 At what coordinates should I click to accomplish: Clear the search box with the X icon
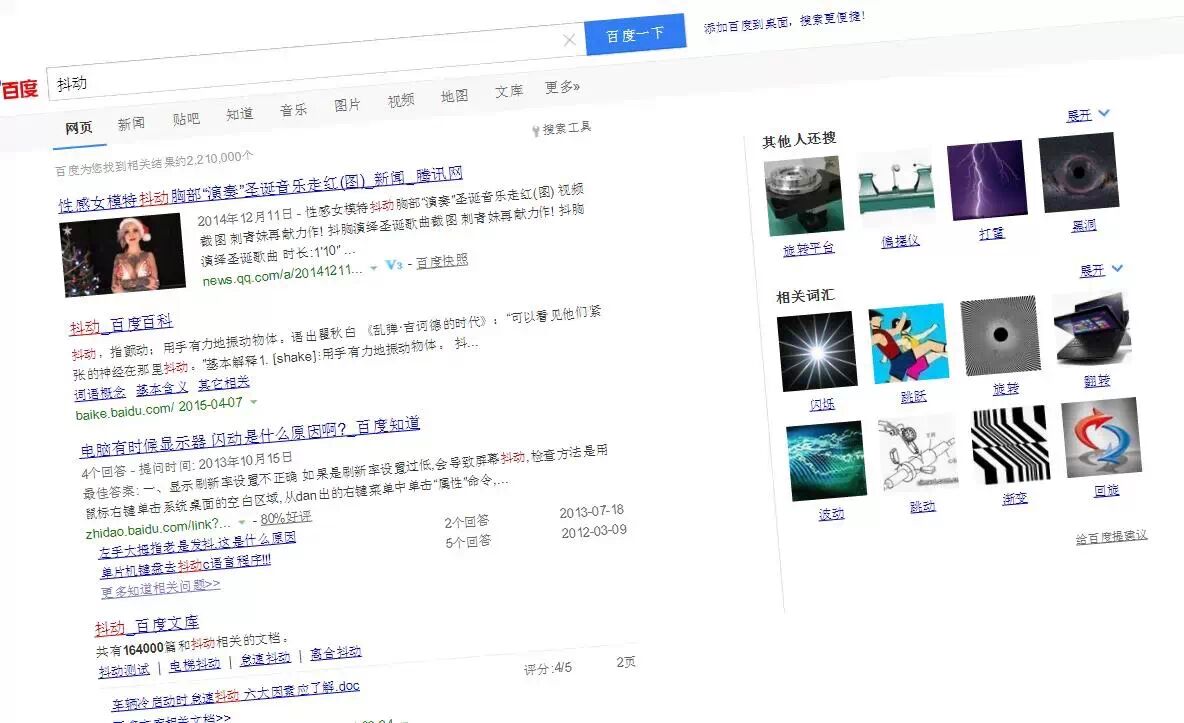[x=569, y=39]
